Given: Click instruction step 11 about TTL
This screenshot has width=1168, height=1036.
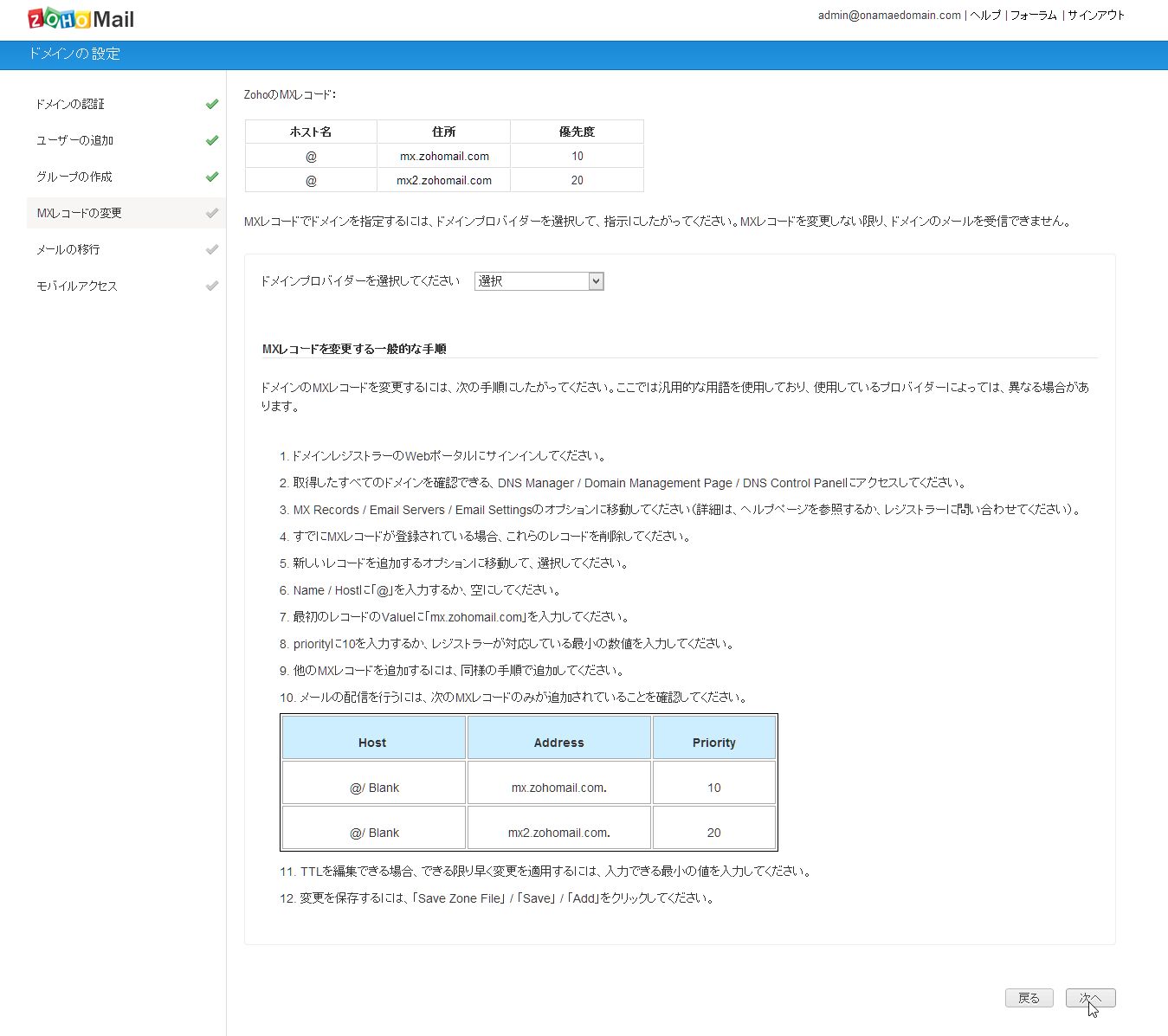Looking at the screenshot, I should pos(546,872).
